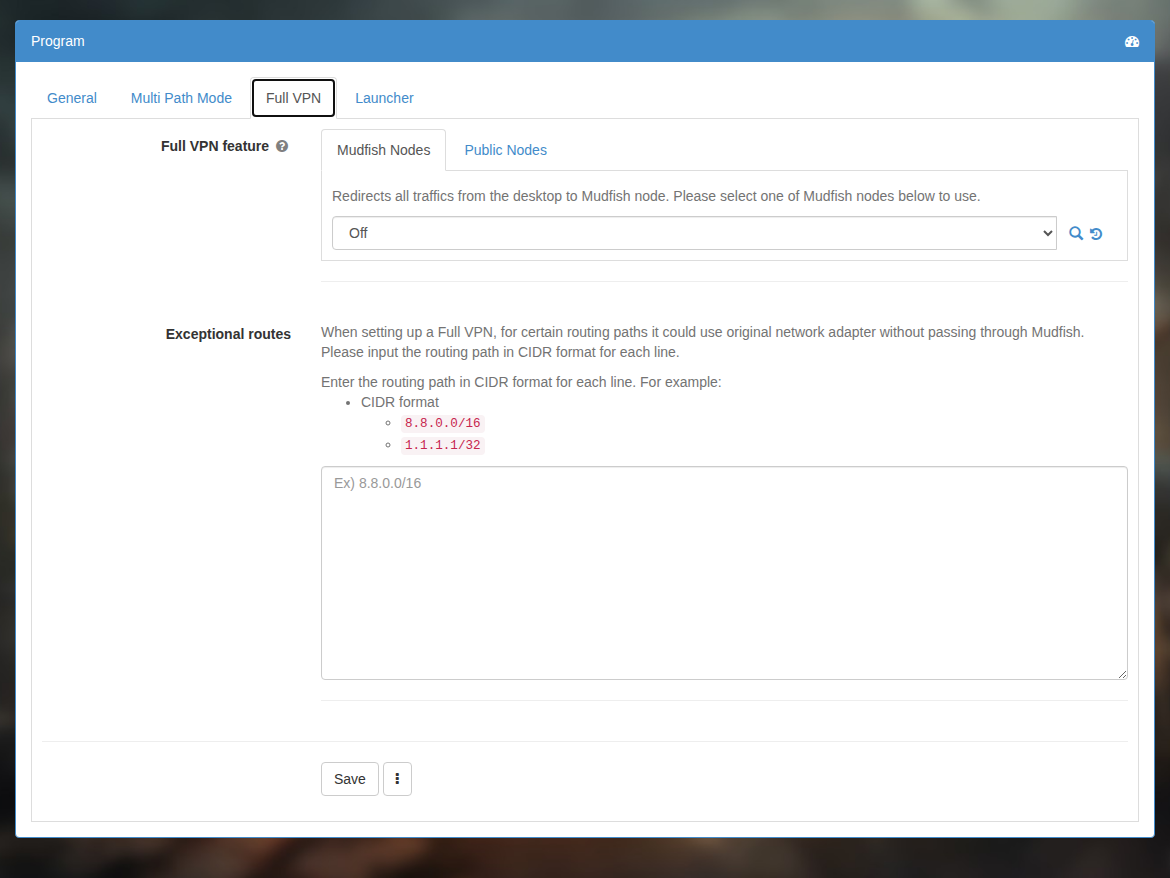
Task: Click the Save button
Action: tap(350, 779)
